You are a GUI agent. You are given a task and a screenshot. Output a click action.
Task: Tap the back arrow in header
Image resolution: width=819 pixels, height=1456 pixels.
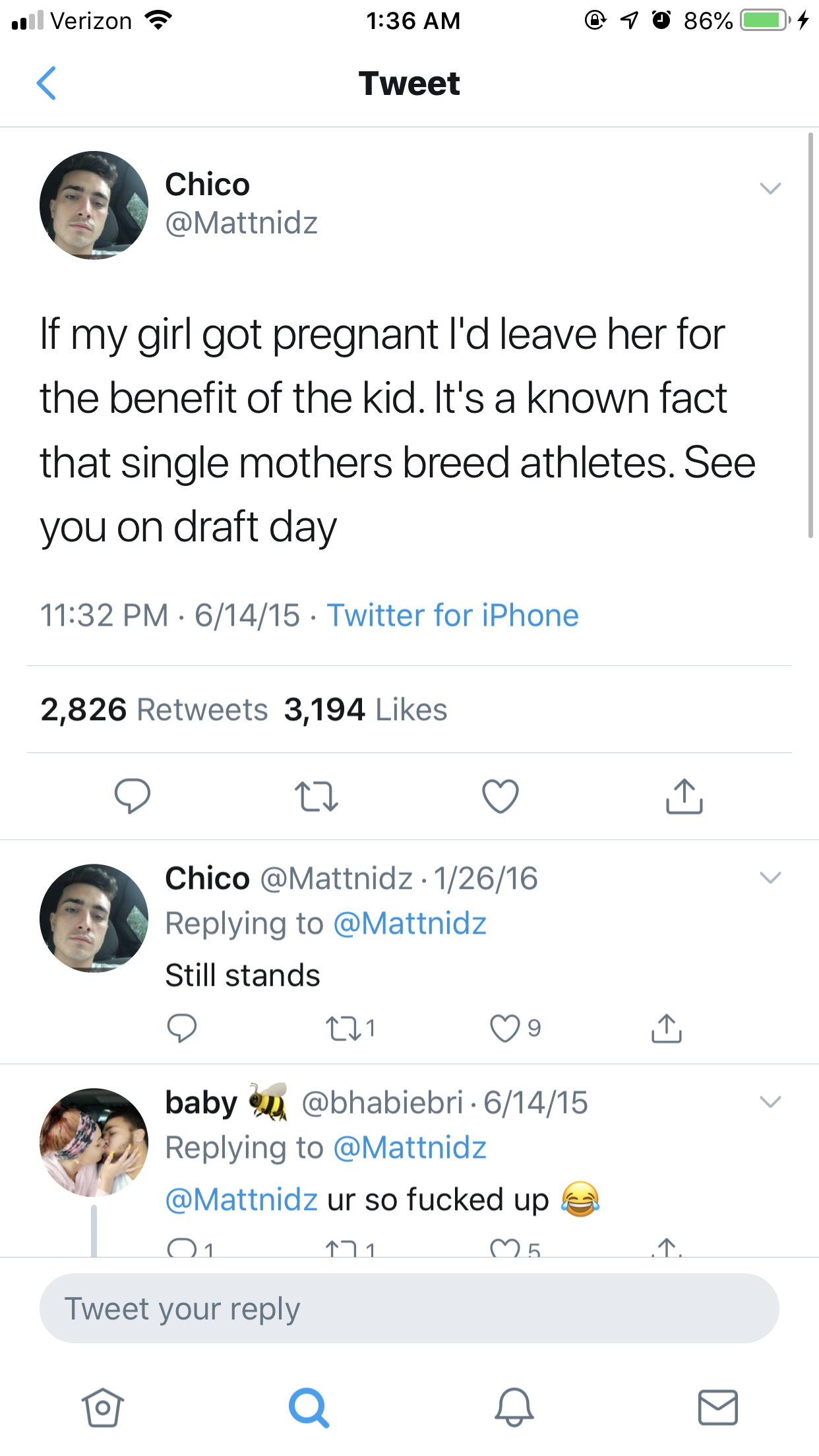[46, 83]
